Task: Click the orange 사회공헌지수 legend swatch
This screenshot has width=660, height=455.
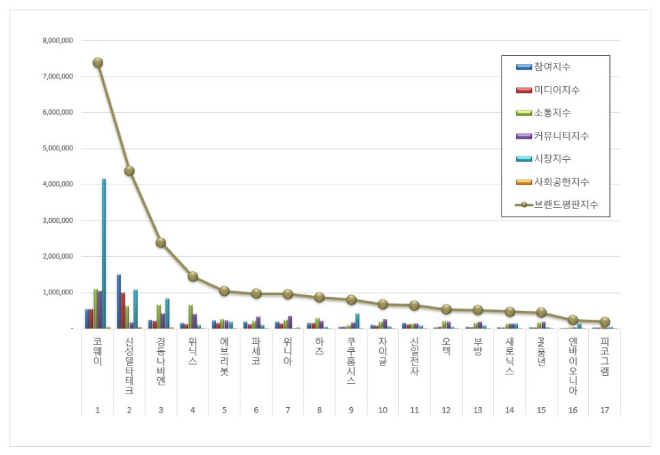Action: pos(523,182)
